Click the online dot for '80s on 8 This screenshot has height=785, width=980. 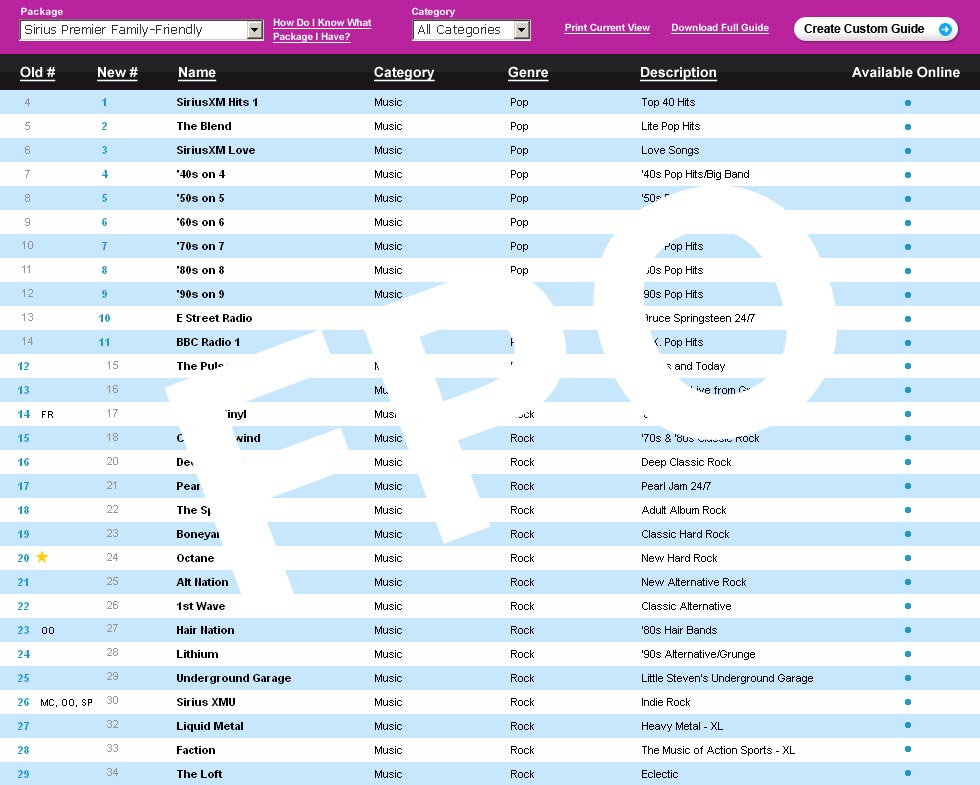click(x=908, y=271)
